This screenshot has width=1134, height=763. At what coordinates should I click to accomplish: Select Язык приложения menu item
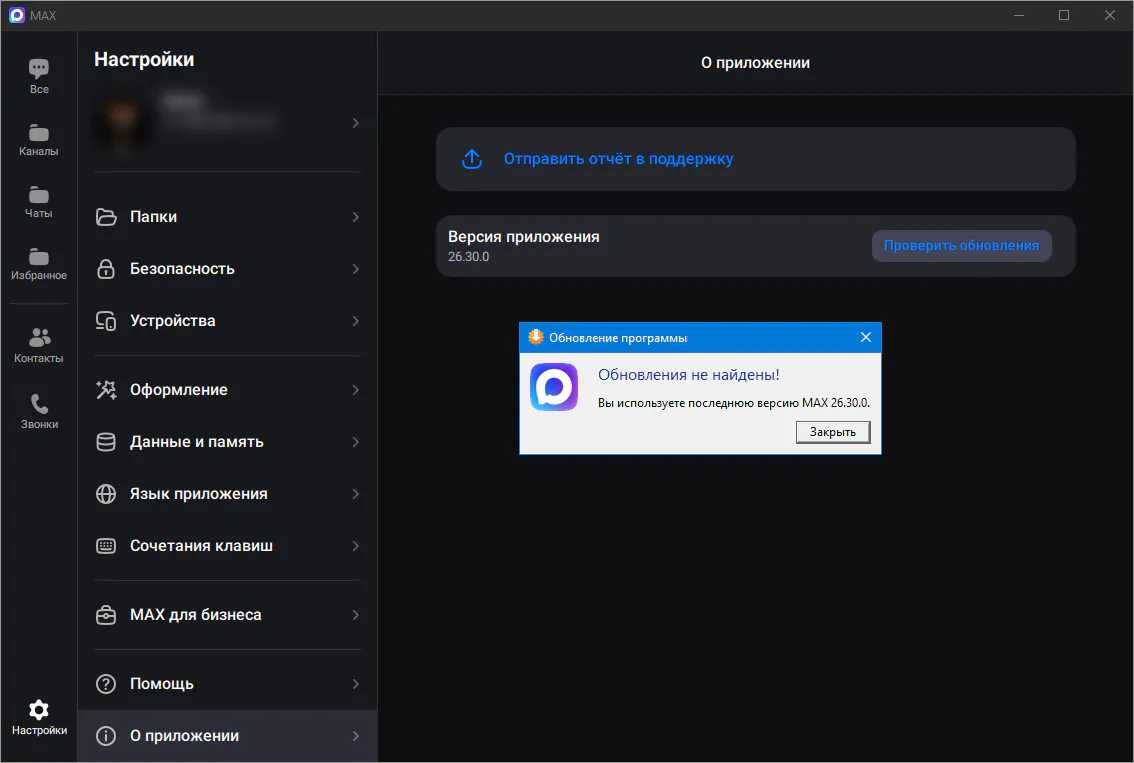[x=228, y=494]
